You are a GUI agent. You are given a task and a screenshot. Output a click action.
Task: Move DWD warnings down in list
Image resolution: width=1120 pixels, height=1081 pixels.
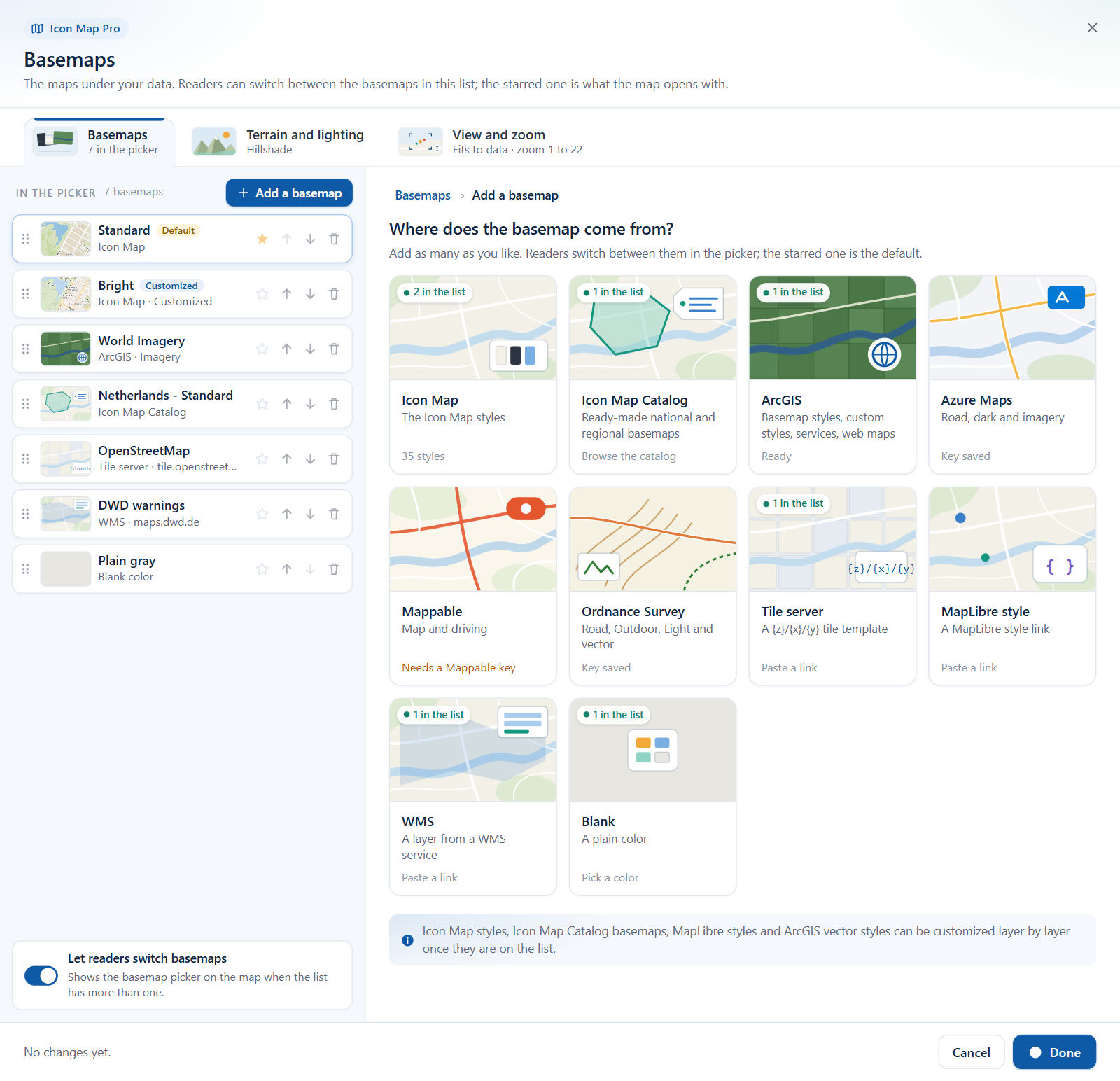coord(310,514)
